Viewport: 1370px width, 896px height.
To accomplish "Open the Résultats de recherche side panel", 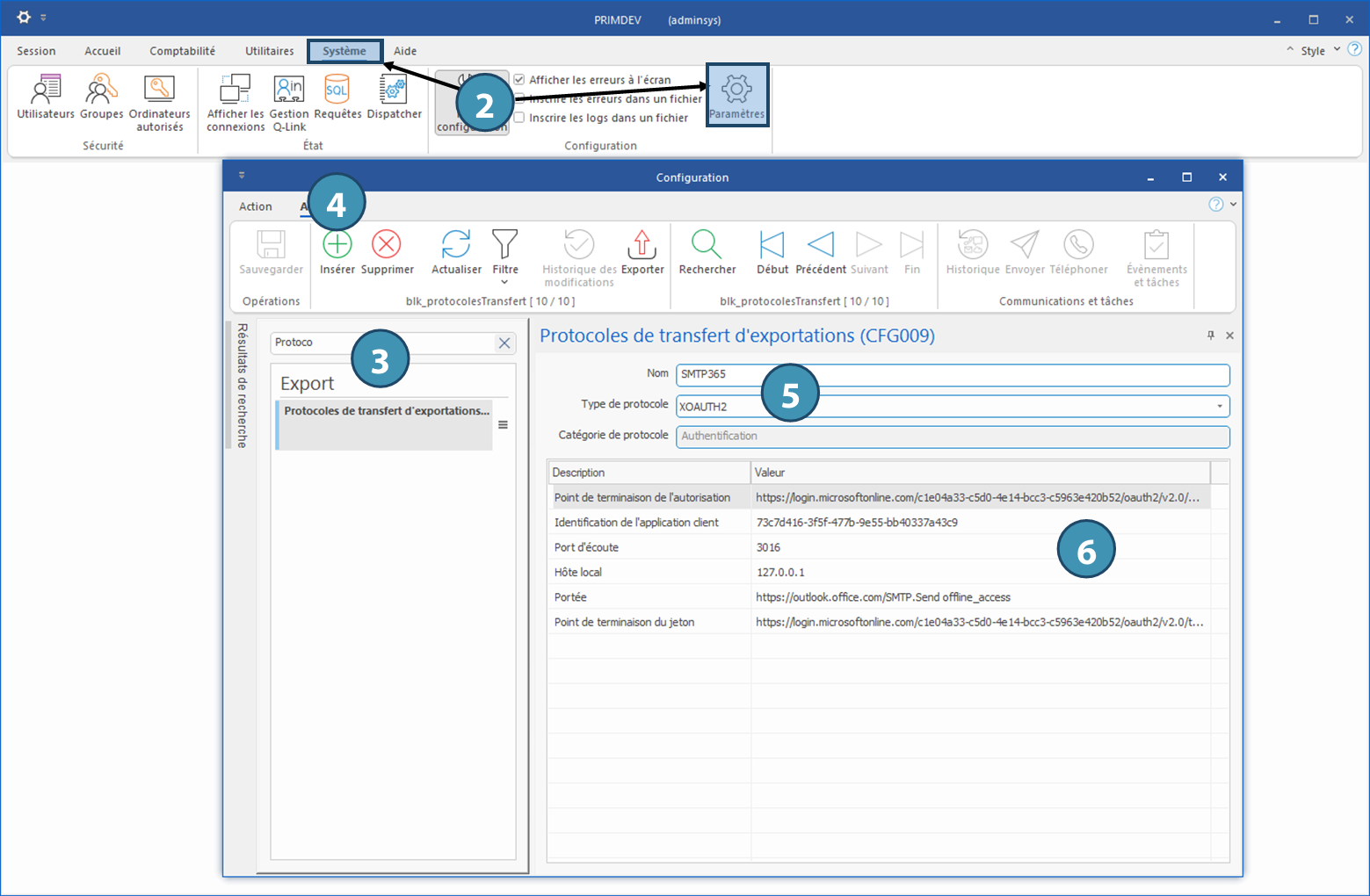I will tap(242, 386).
